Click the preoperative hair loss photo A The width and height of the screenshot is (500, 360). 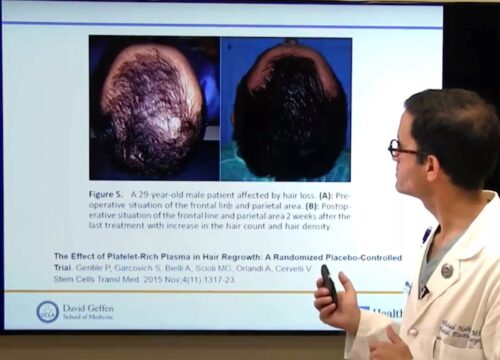pyautogui.click(x=154, y=108)
